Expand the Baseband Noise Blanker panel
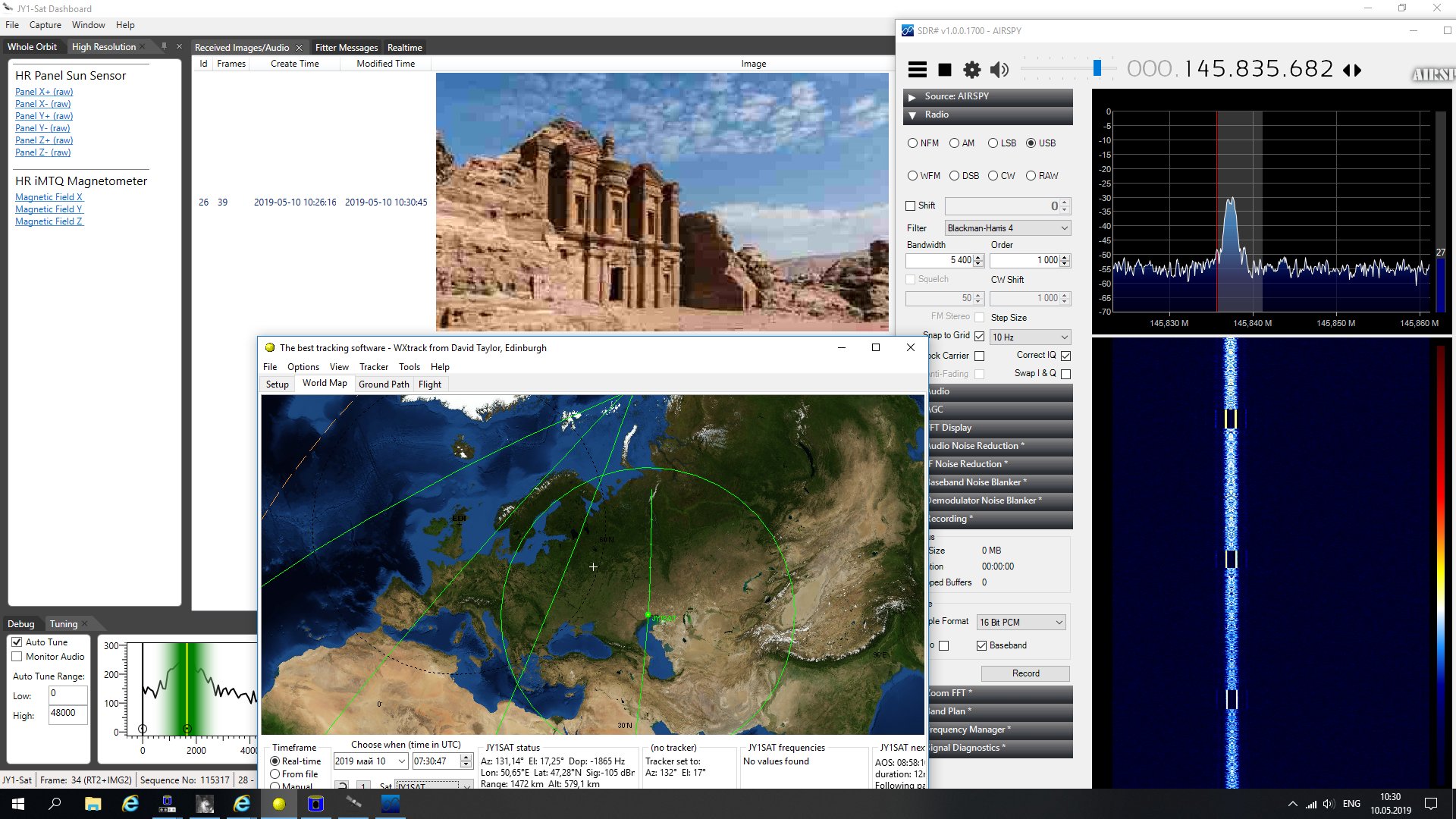Image resolution: width=1456 pixels, height=819 pixels. [x=999, y=482]
